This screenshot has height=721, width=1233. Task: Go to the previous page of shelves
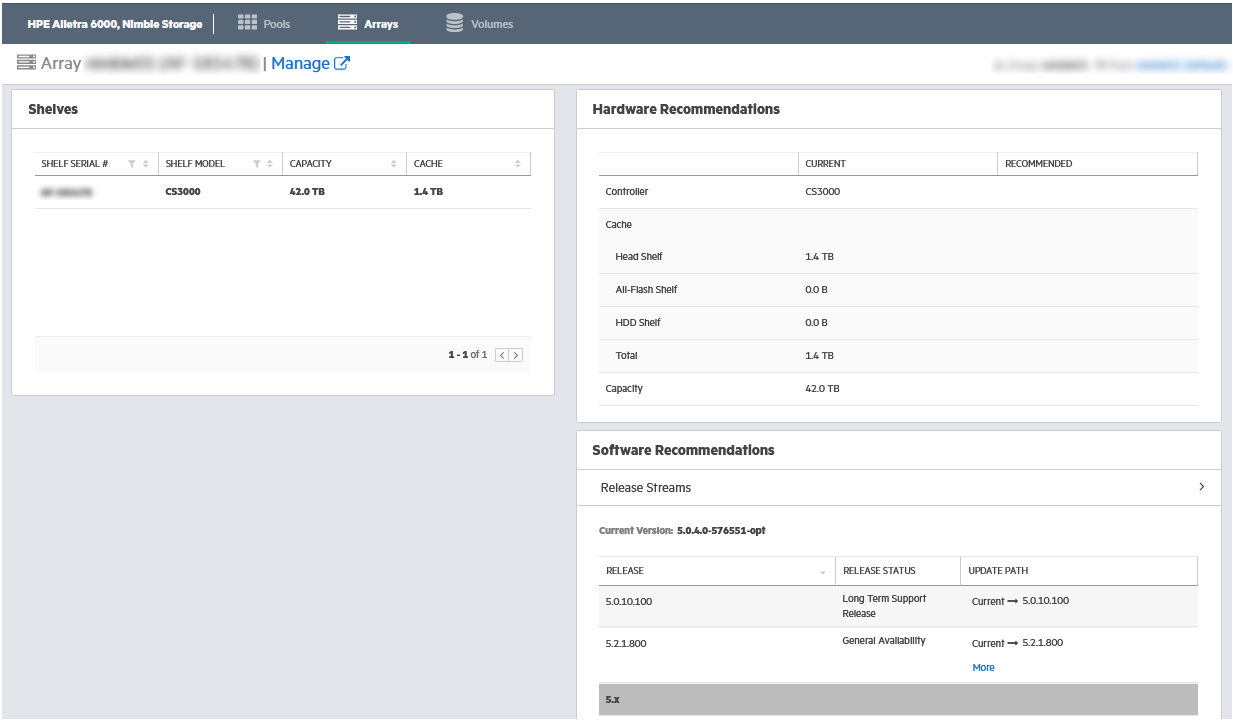pyautogui.click(x=502, y=355)
